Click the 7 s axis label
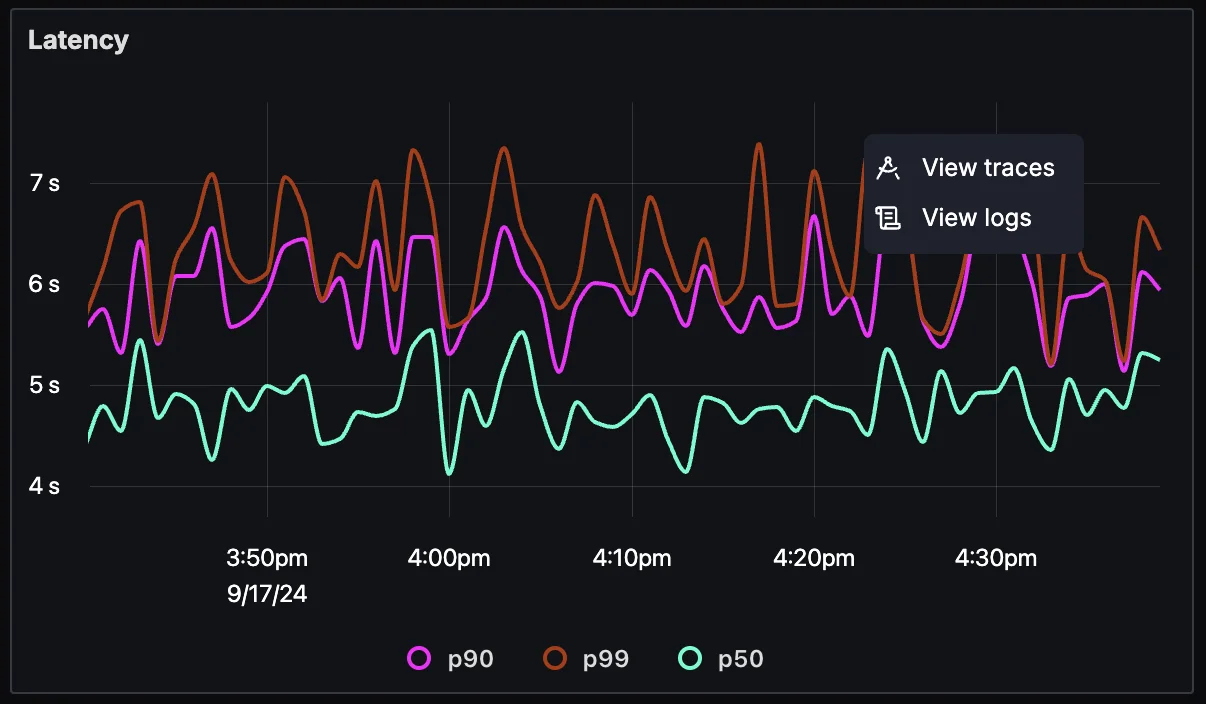Screen dimensions: 1206x704 pos(45,183)
